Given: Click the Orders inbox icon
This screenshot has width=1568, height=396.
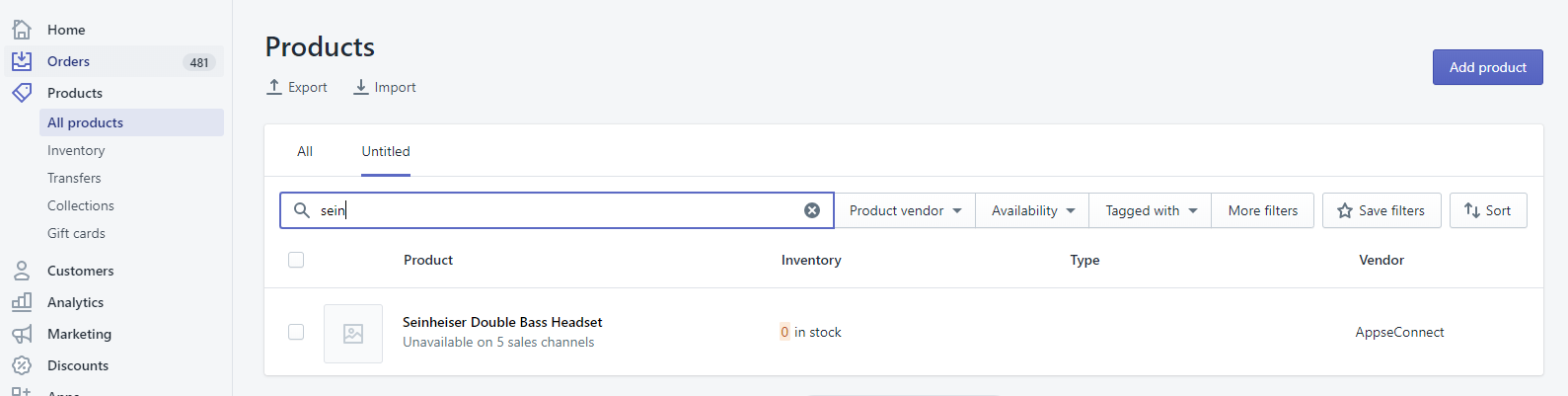Looking at the screenshot, I should pyautogui.click(x=22, y=61).
